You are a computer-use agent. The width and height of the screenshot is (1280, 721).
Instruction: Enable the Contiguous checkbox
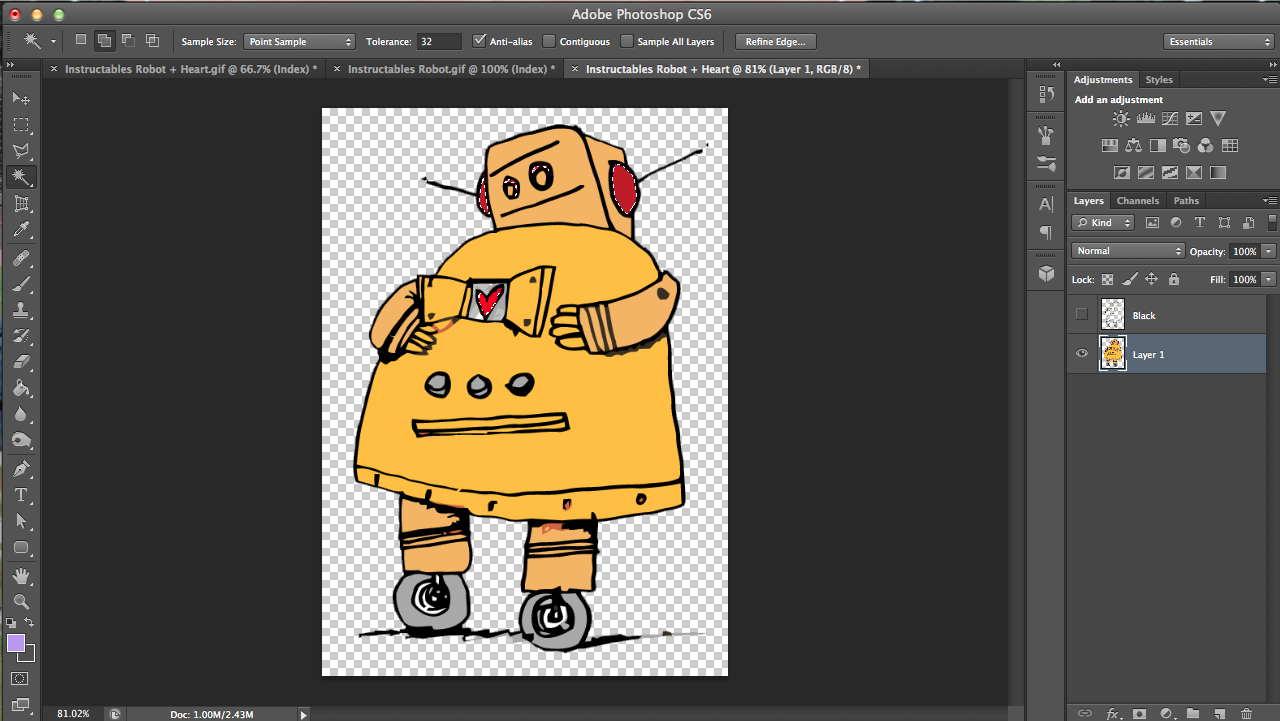(549, 41)
